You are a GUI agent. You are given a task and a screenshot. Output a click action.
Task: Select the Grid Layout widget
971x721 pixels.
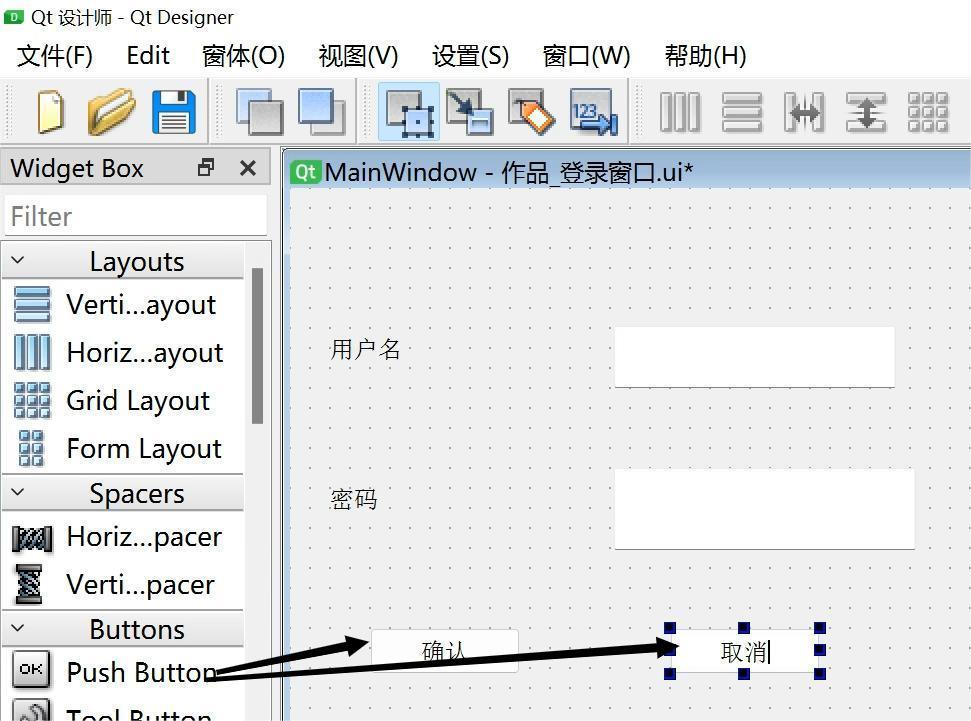[123, 400]
